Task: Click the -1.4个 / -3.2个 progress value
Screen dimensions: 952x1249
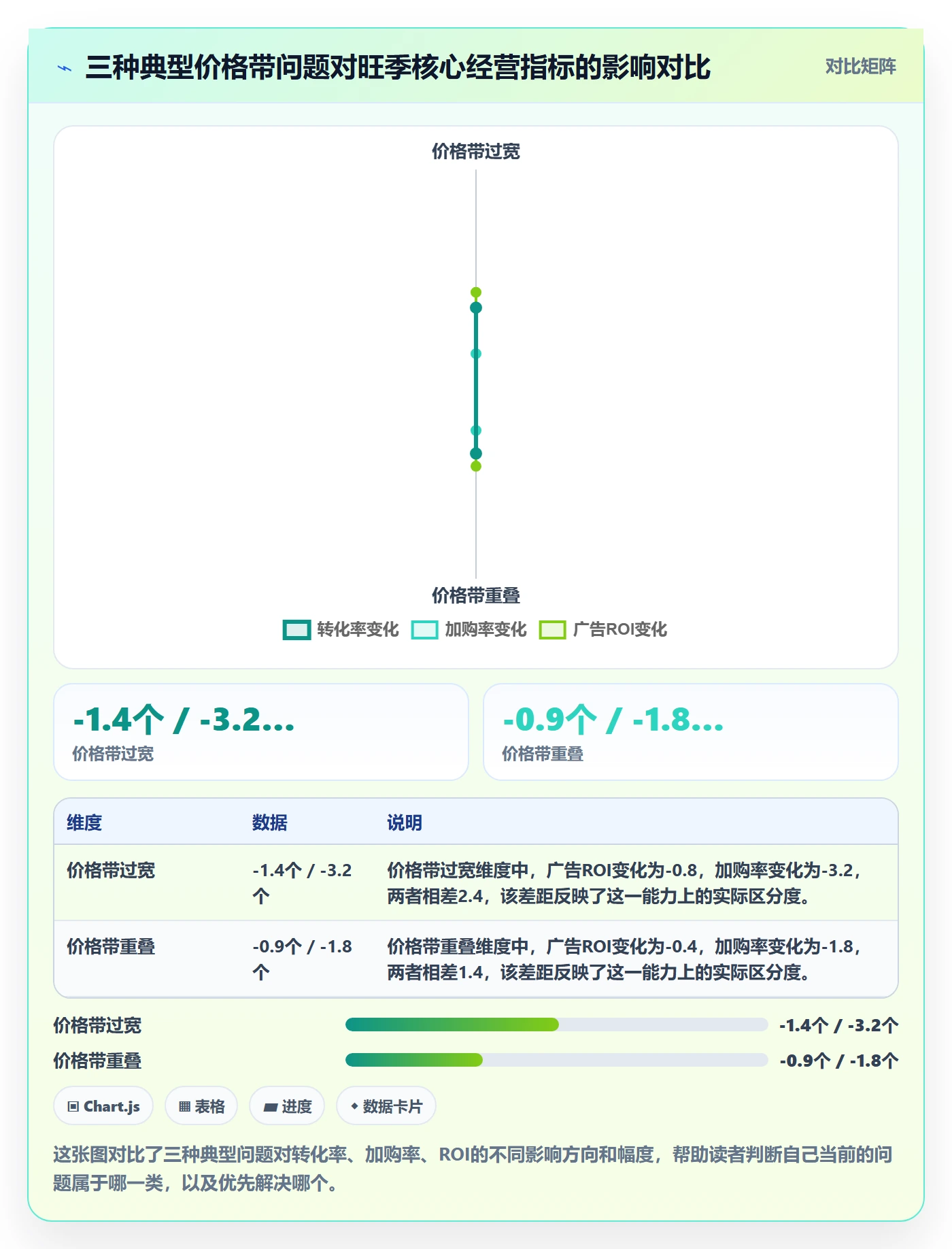Action: [839, 1025]
